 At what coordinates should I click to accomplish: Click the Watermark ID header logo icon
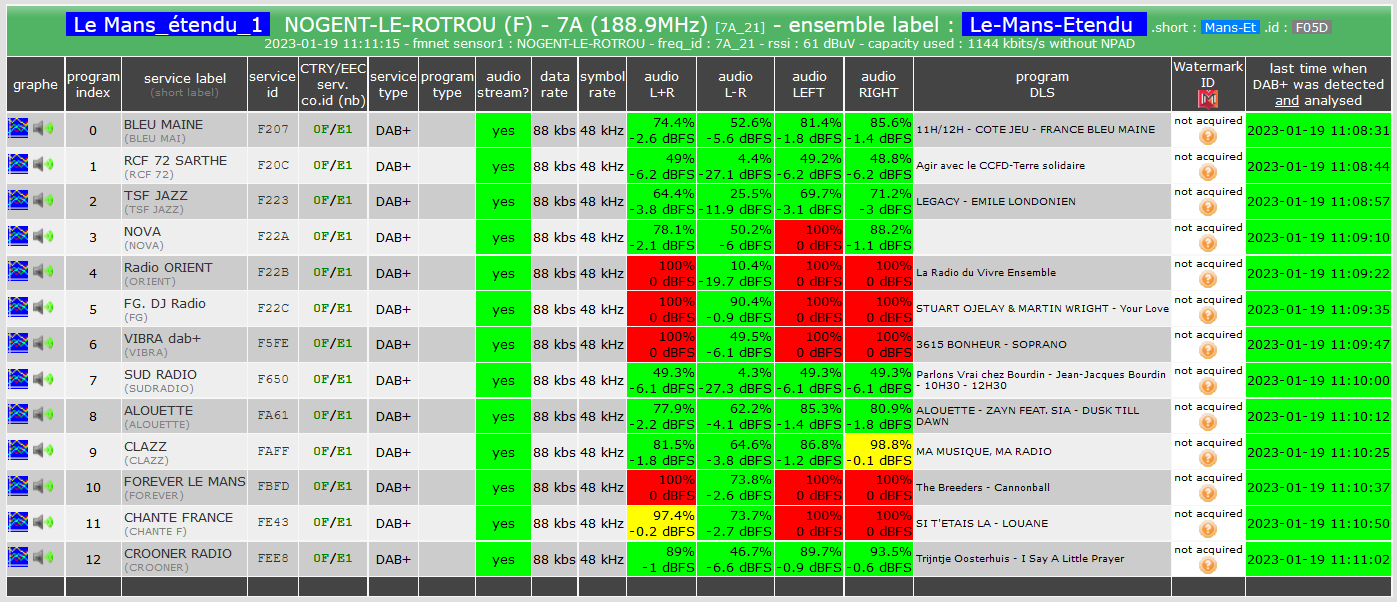[x=1208, y=99]
